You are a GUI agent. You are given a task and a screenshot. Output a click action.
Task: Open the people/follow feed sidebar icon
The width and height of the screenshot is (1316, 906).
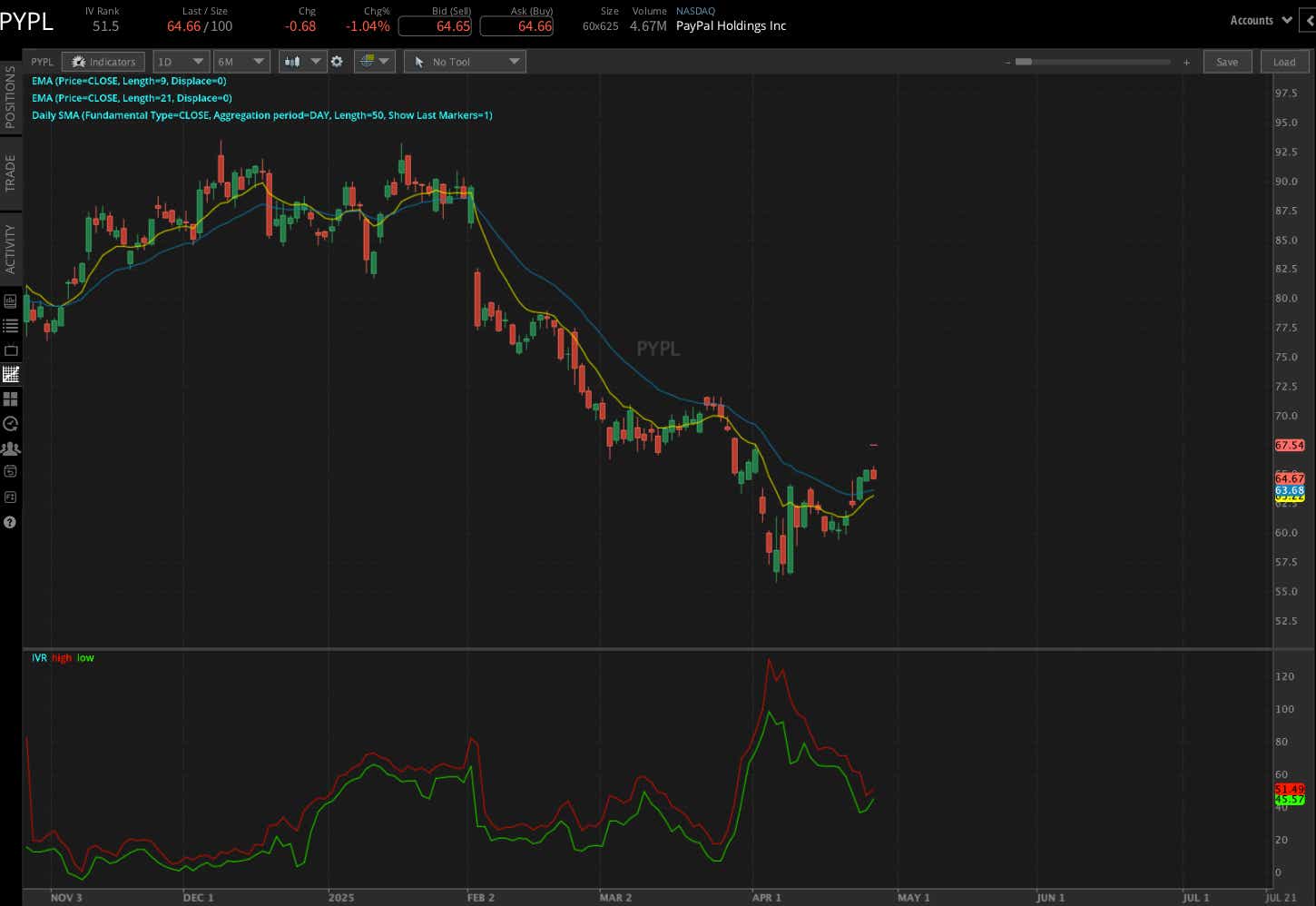(10, 448)
